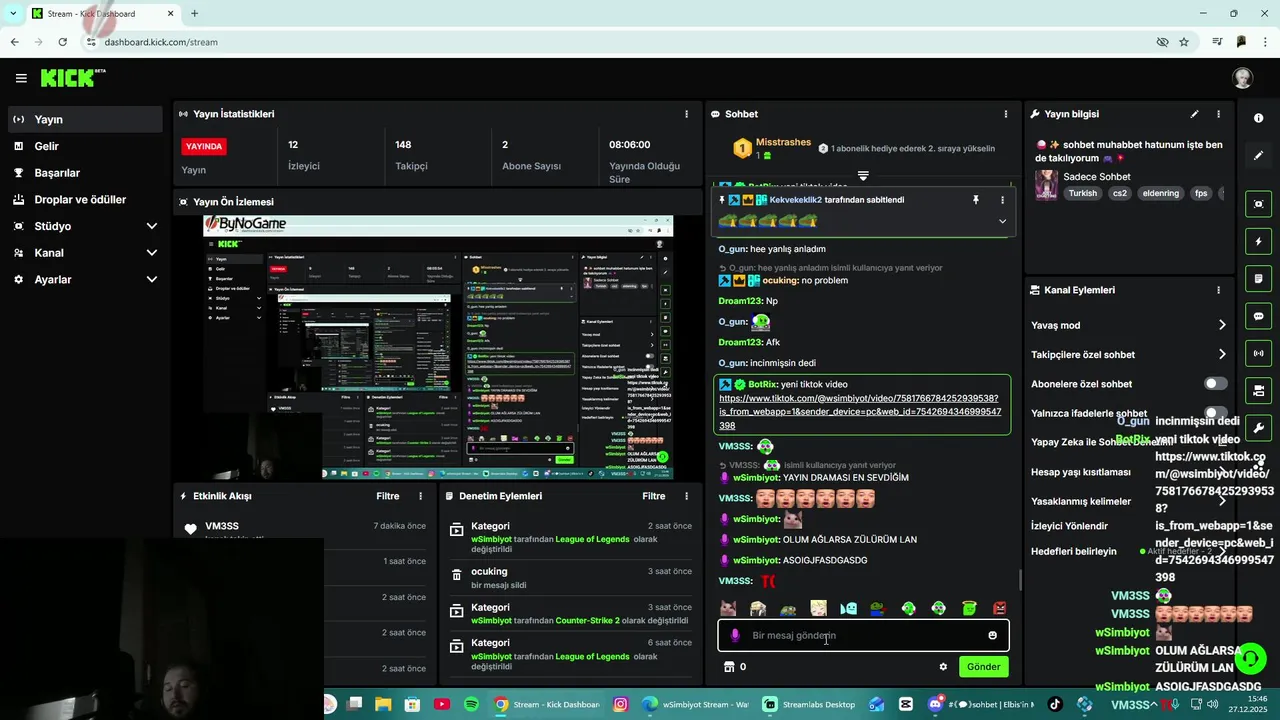This screenshot has width=1280, height=720.
Task: Open Yasaklanmış kelimeler setting
Action: 1128,501
